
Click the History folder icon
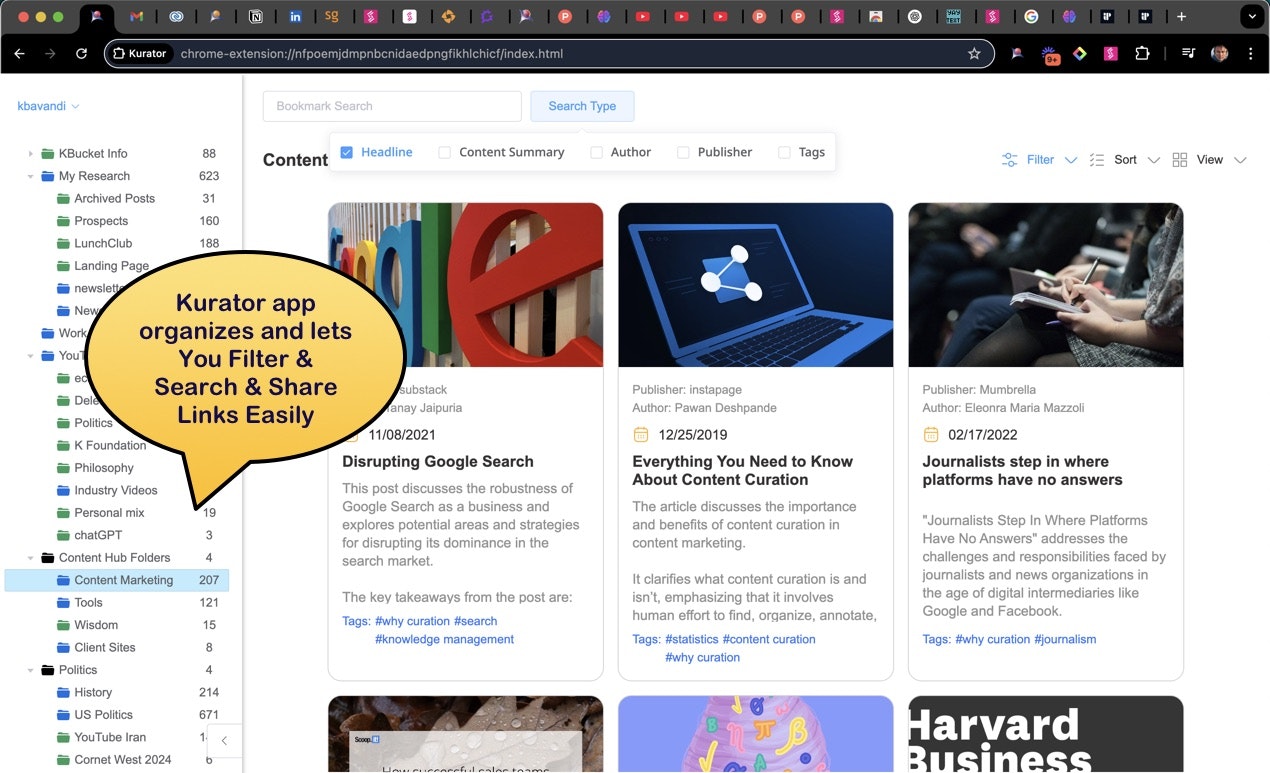point(63,693)
